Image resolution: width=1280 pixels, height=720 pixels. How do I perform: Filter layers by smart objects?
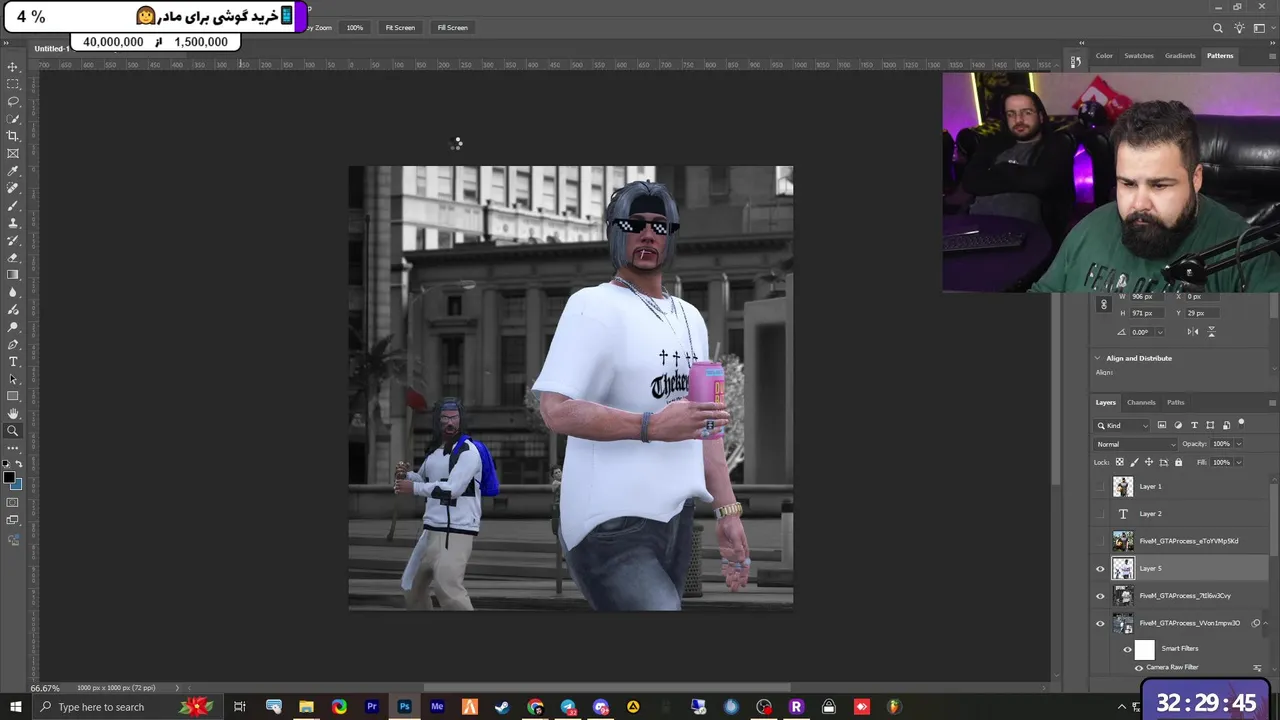(x=1226, y=425)
